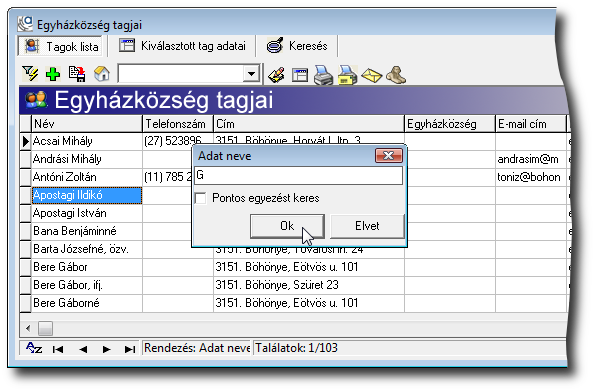This screenshot has width=606, height=391.
Task: Open the Kiválasztott tag adatai tab
Action: (182, 46)
